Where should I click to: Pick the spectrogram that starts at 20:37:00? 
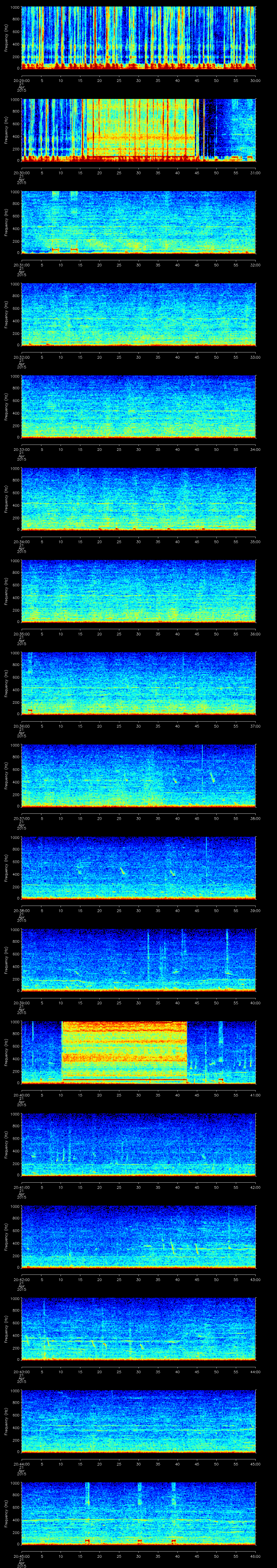coord(138,775)
